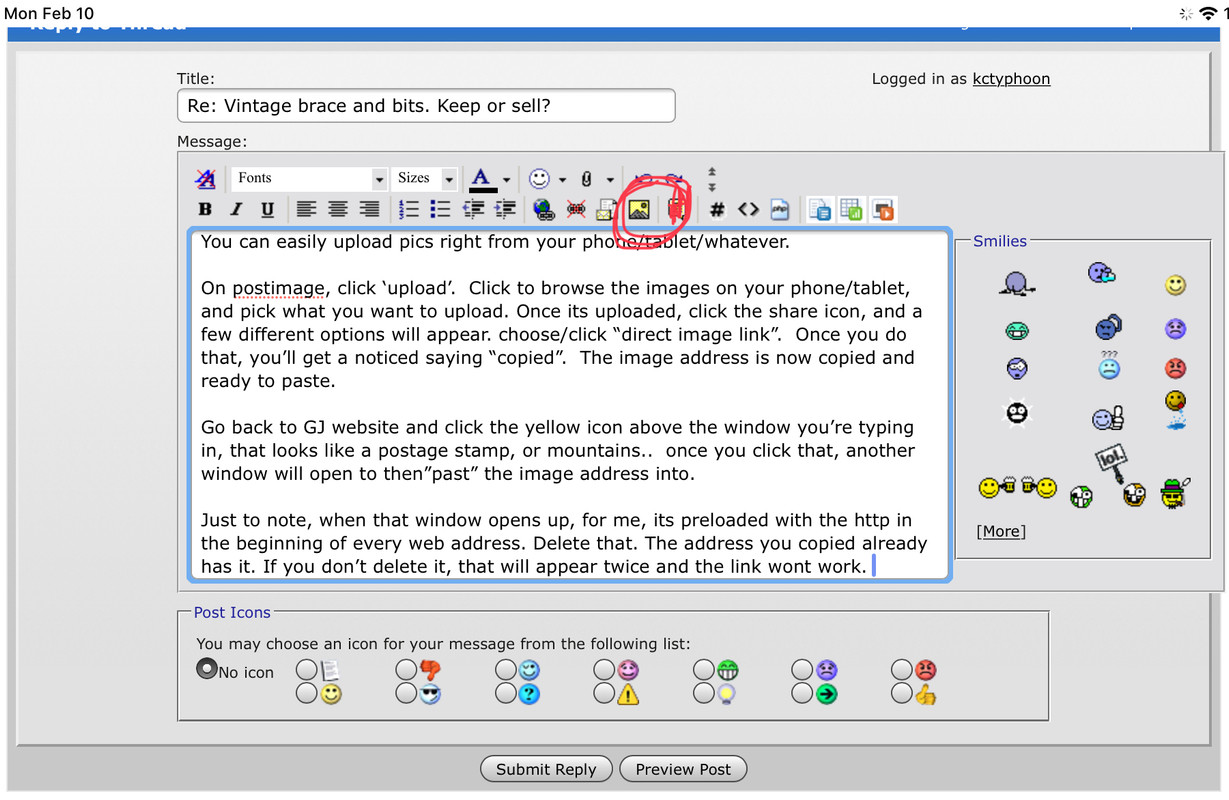The width and height of the screenshot is (1229, 800).
Task: Insert the thumbs-up smilie
Action: click(1108, 418)
